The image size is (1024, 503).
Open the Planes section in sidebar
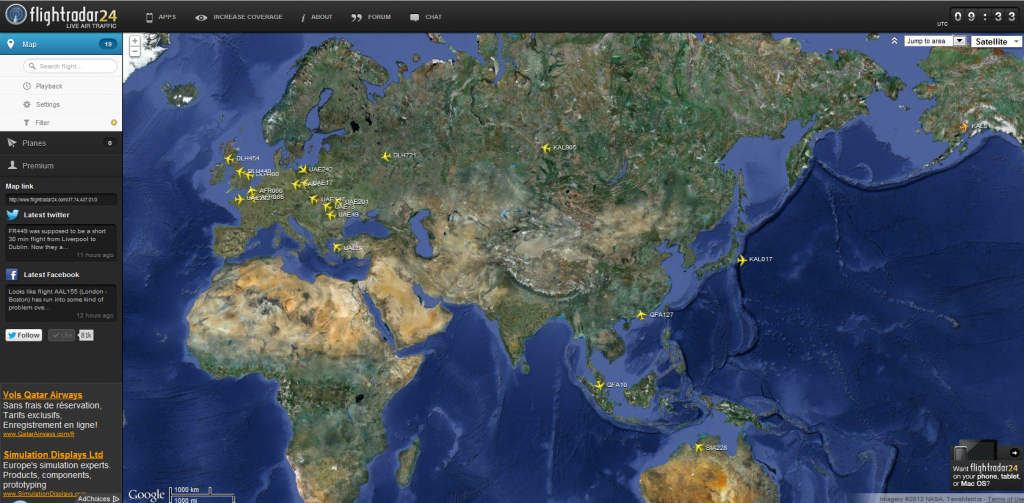(x=61, y=143)
